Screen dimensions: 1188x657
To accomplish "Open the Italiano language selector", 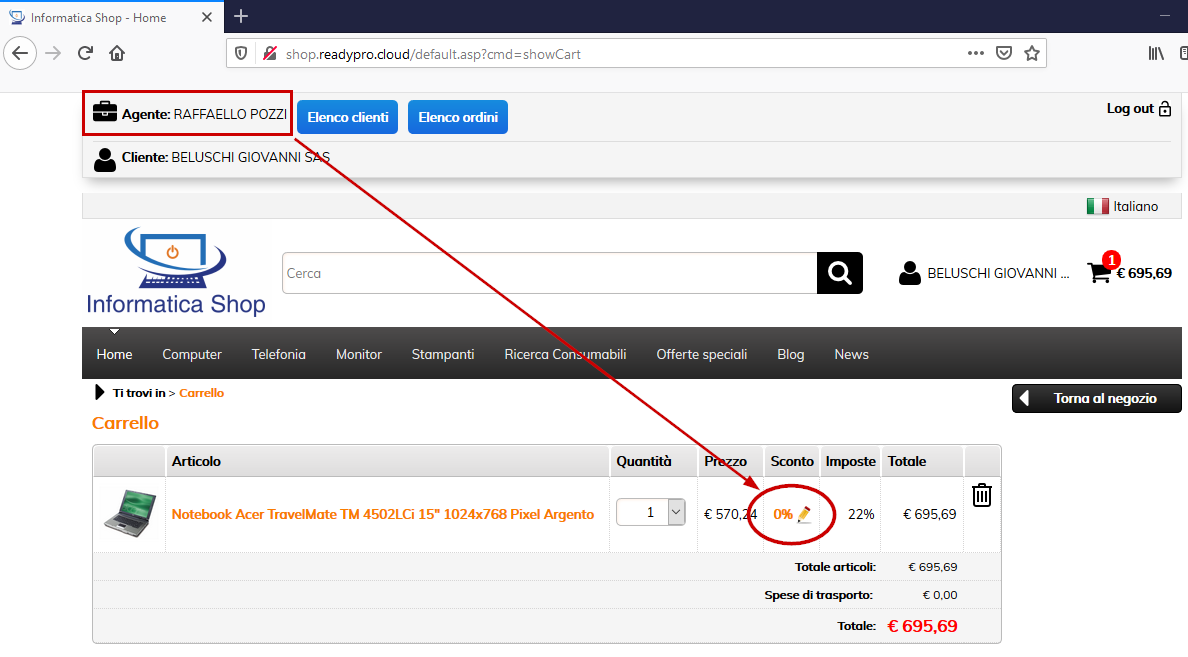I will tap(1135, 206).
